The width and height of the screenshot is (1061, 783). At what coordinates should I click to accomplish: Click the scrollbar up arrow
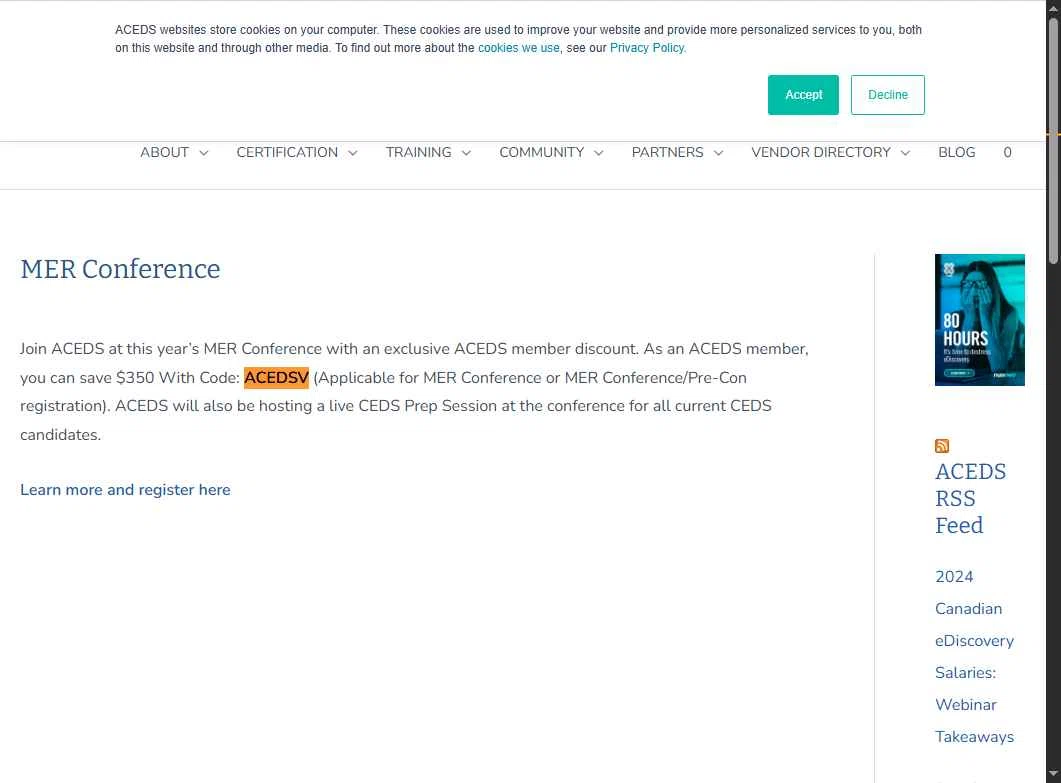(x=1054, y=7)
